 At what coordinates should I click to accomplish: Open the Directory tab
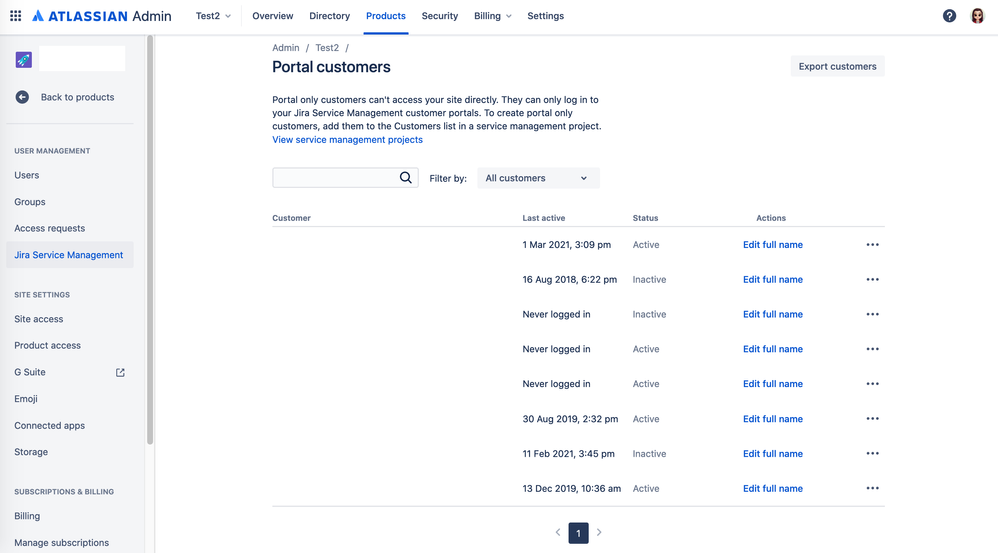tap(329, 16)
